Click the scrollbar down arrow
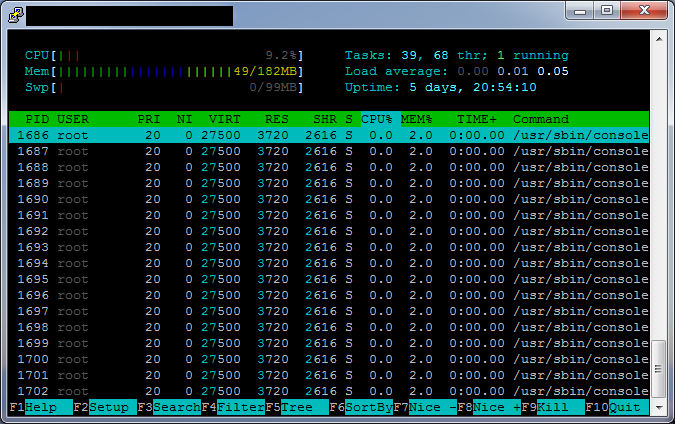 pos(658,407)
